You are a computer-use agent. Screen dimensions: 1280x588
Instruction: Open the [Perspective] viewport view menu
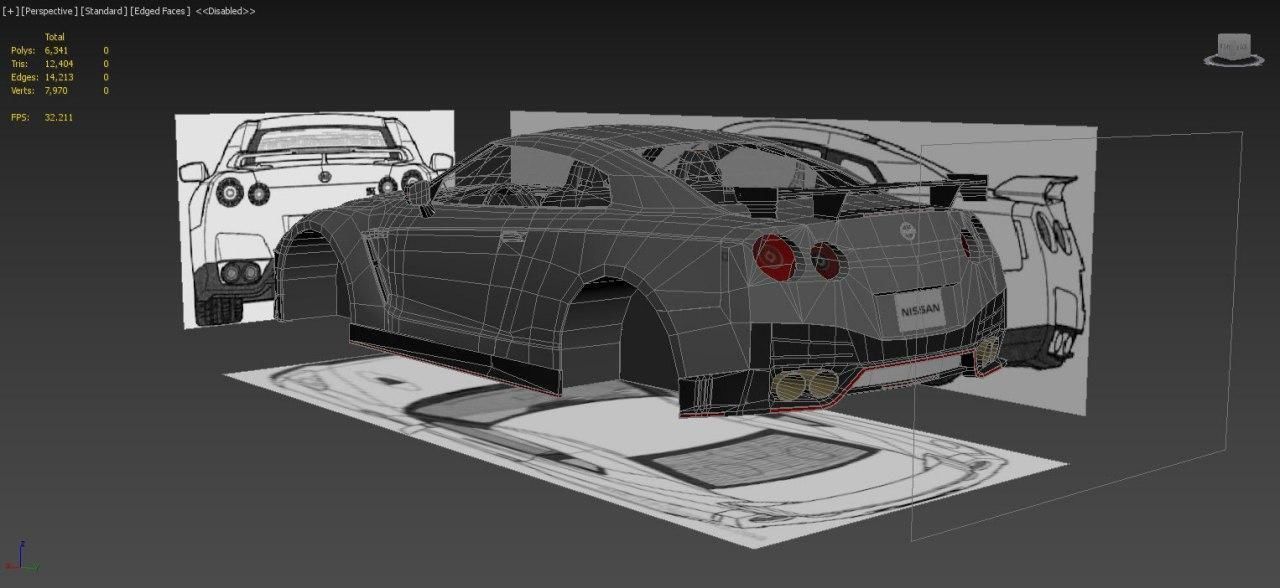(x=48, y=11)
